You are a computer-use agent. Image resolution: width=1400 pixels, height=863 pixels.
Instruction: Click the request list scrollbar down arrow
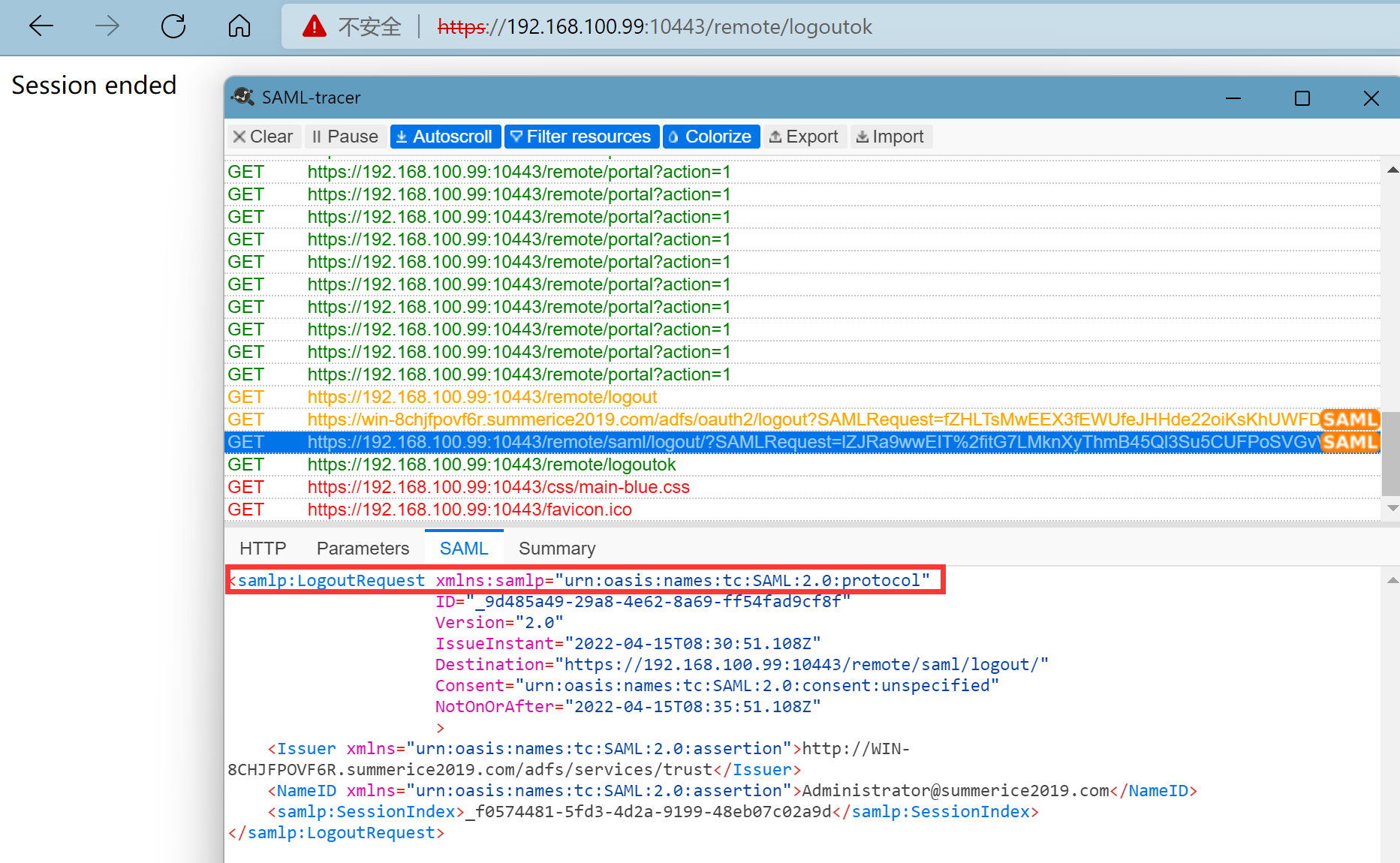tap(1392, 508)
